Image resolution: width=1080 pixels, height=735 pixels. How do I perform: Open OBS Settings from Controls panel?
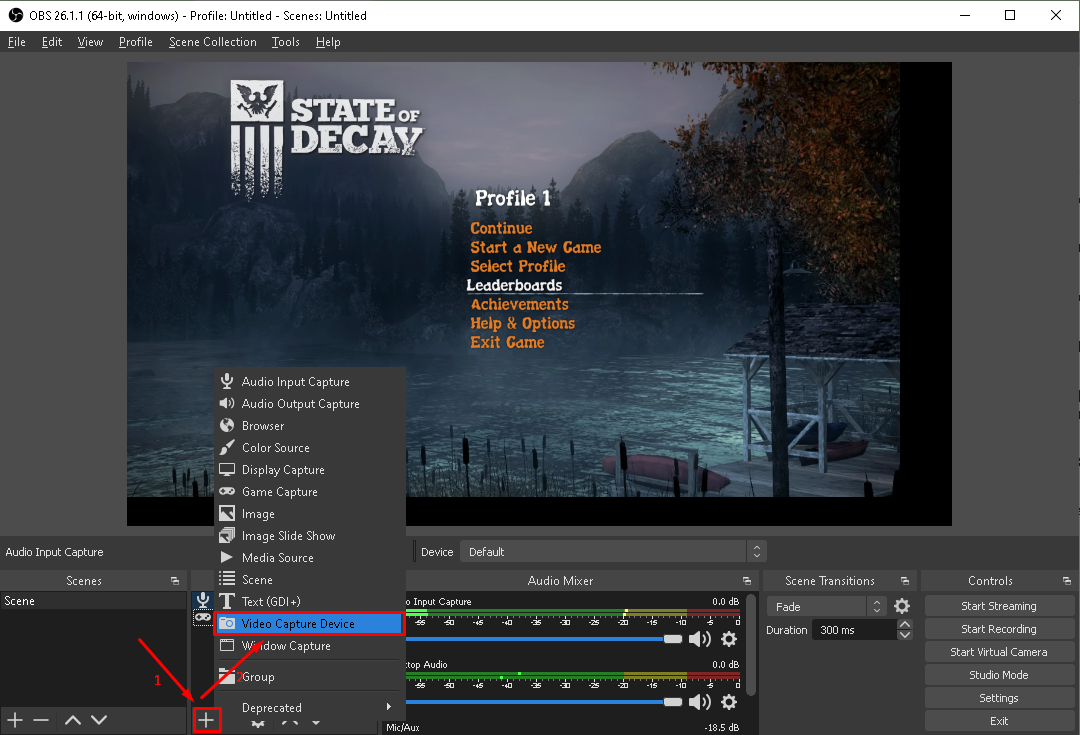tap(999, 698)
